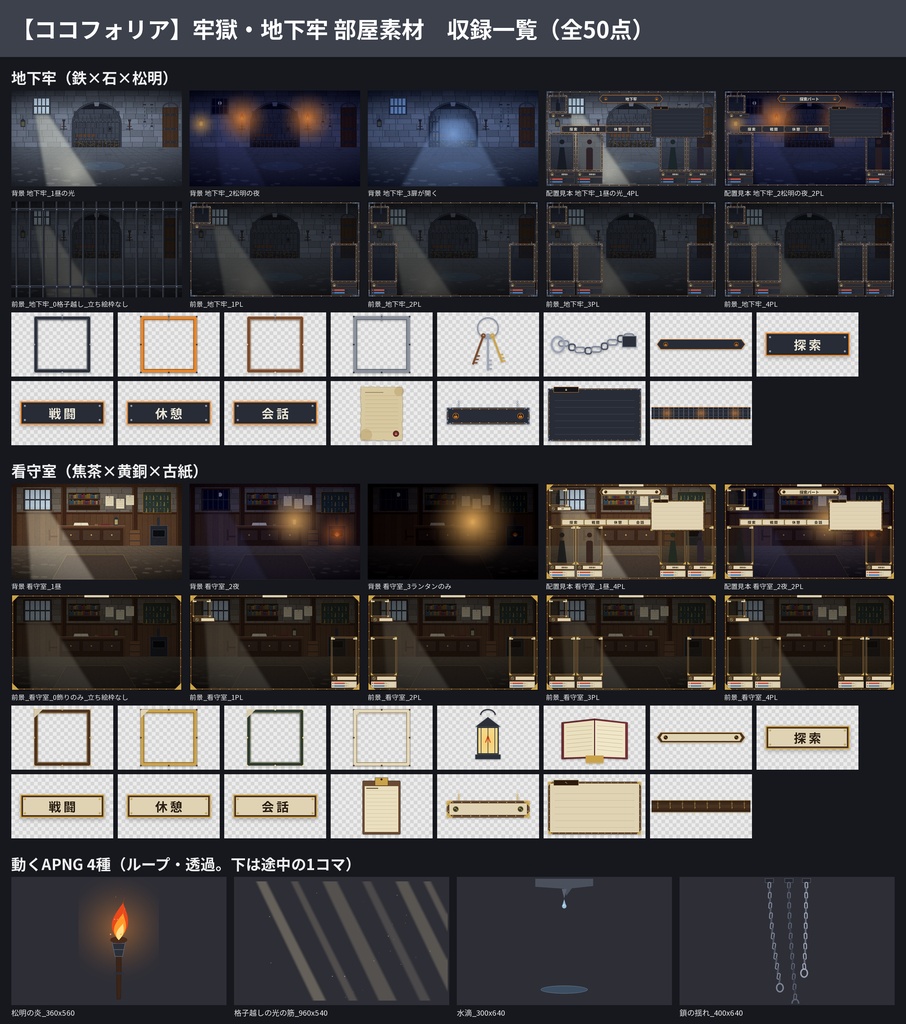
Task: Choose the lantern asset tile
Action: tap(488, 737)
